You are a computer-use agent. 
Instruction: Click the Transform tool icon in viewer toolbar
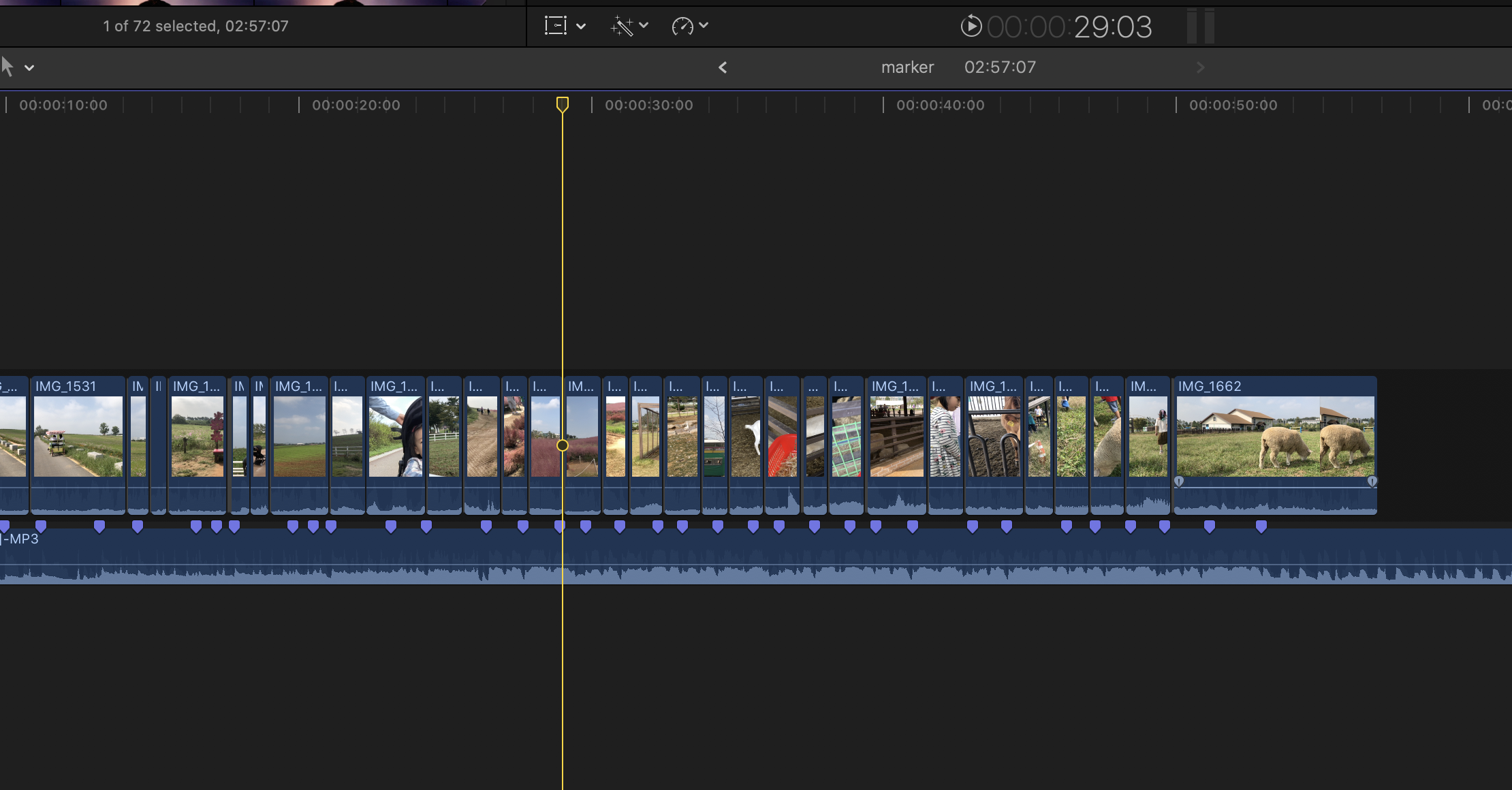click(x=556, y=26)
